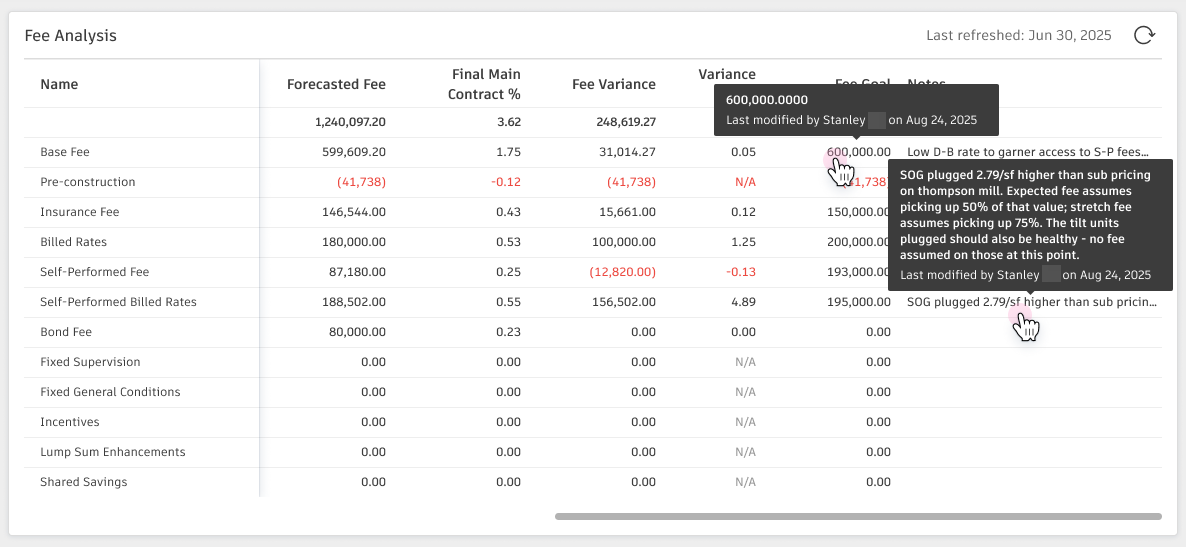Click Self-Performed Billed Rates forecast 188,502.00
The height and width of the screenshot is (547, 1186).
coord(353,302)
